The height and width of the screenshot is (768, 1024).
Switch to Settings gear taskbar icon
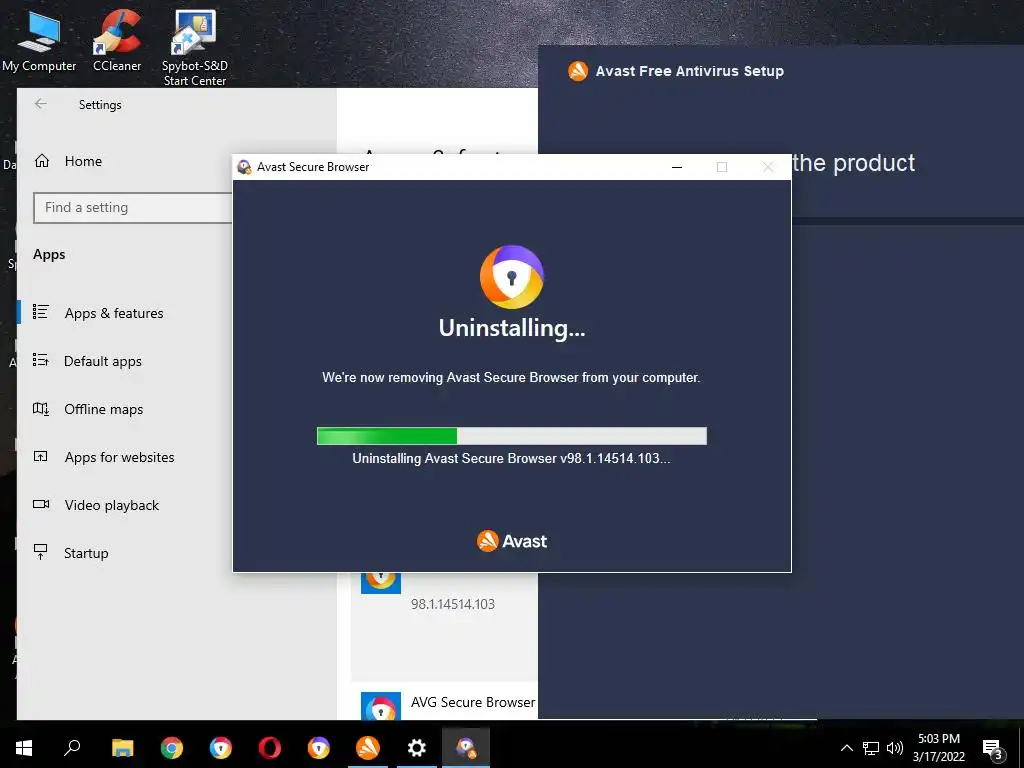(417, 748)
